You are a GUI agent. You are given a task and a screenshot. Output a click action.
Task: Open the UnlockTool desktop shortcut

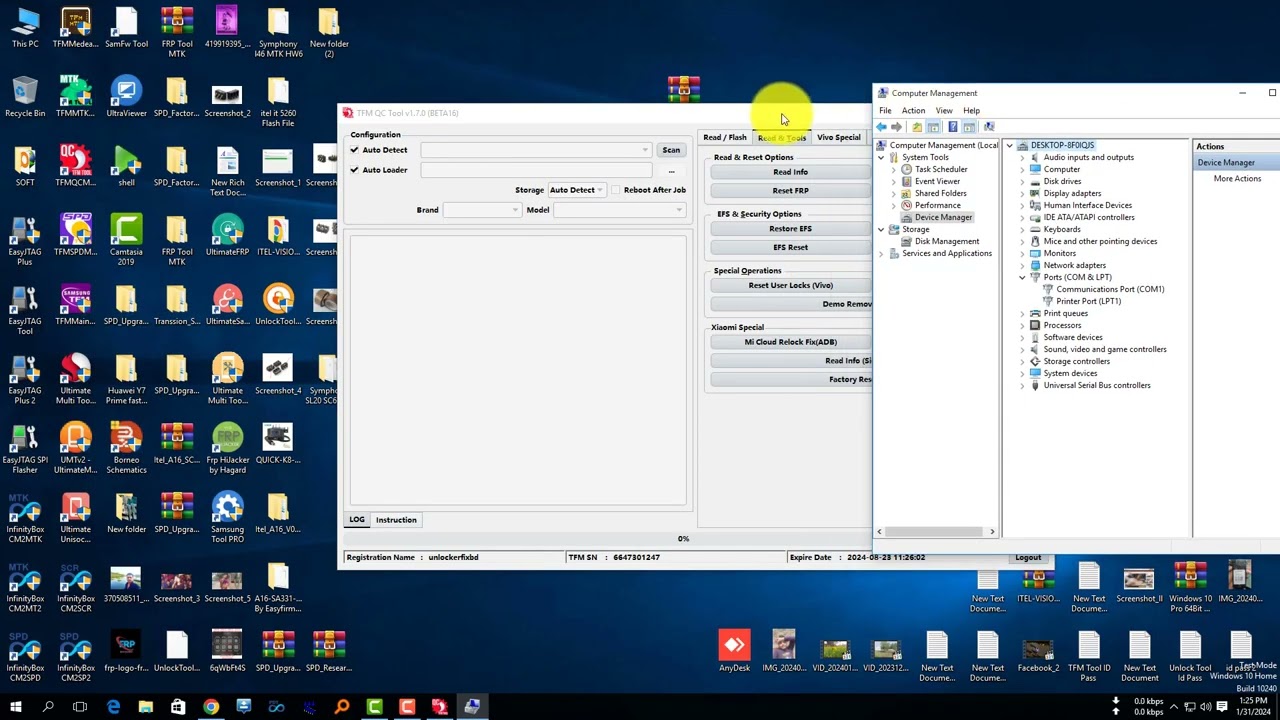point(278,305)
